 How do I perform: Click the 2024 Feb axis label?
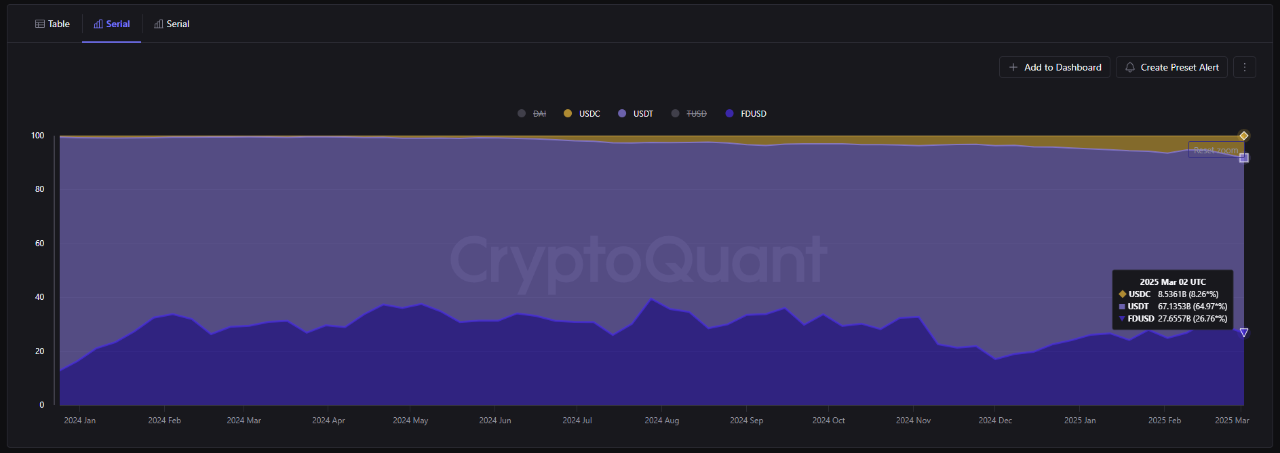click(164, 420)
